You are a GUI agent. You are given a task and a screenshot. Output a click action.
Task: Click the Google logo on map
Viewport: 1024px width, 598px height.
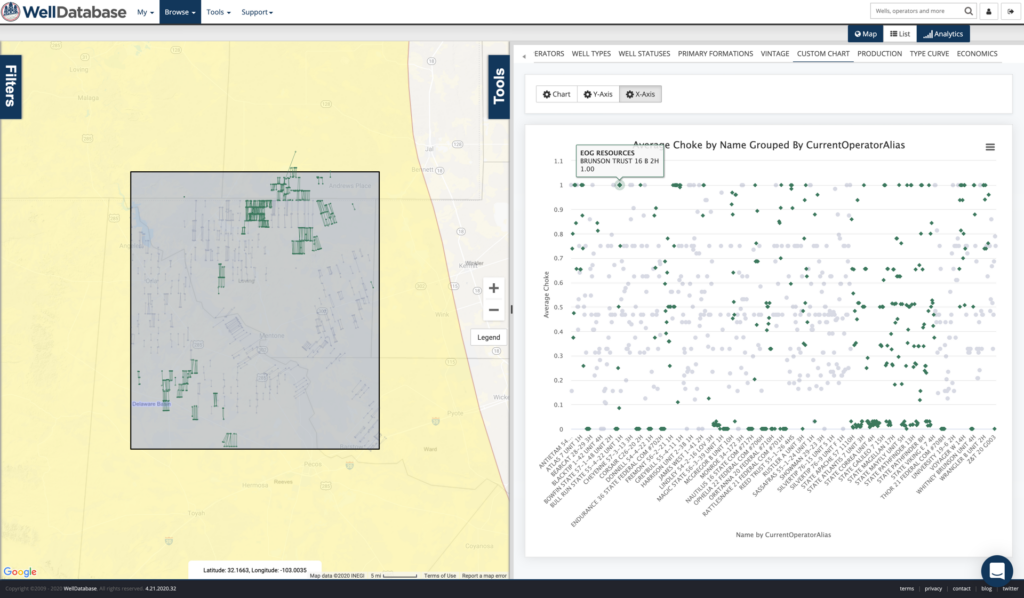point(20,572)
